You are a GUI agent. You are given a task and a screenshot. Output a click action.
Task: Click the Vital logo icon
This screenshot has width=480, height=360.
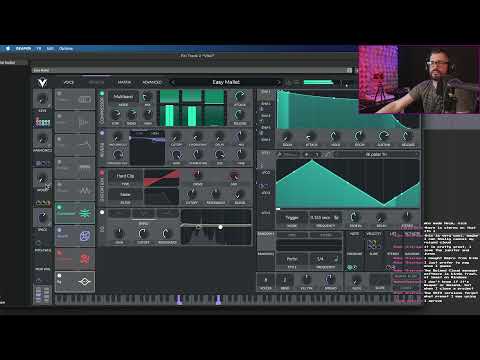(x=42, y=83)
